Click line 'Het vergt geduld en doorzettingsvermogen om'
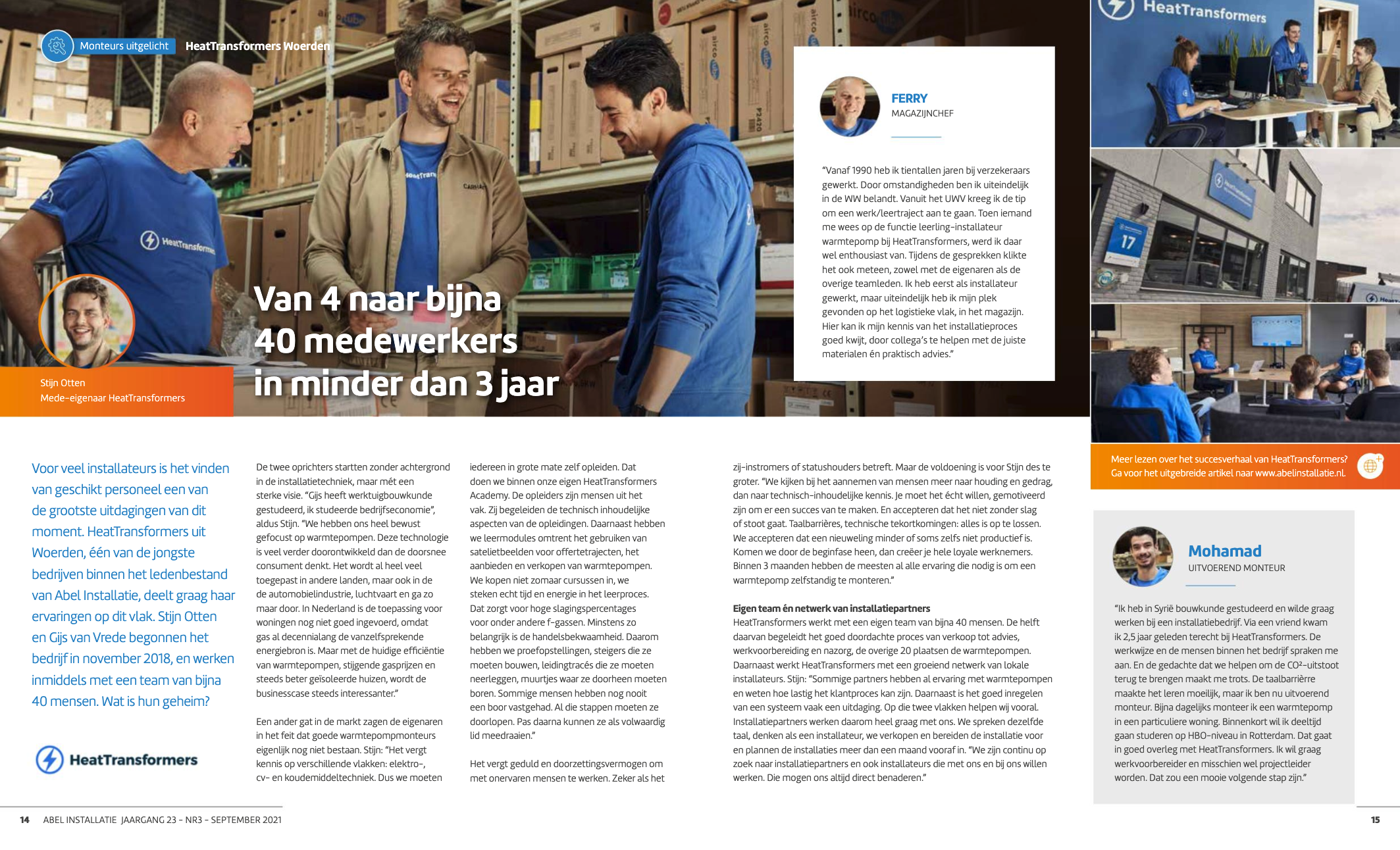1400x850 pixels. (566, 764)
